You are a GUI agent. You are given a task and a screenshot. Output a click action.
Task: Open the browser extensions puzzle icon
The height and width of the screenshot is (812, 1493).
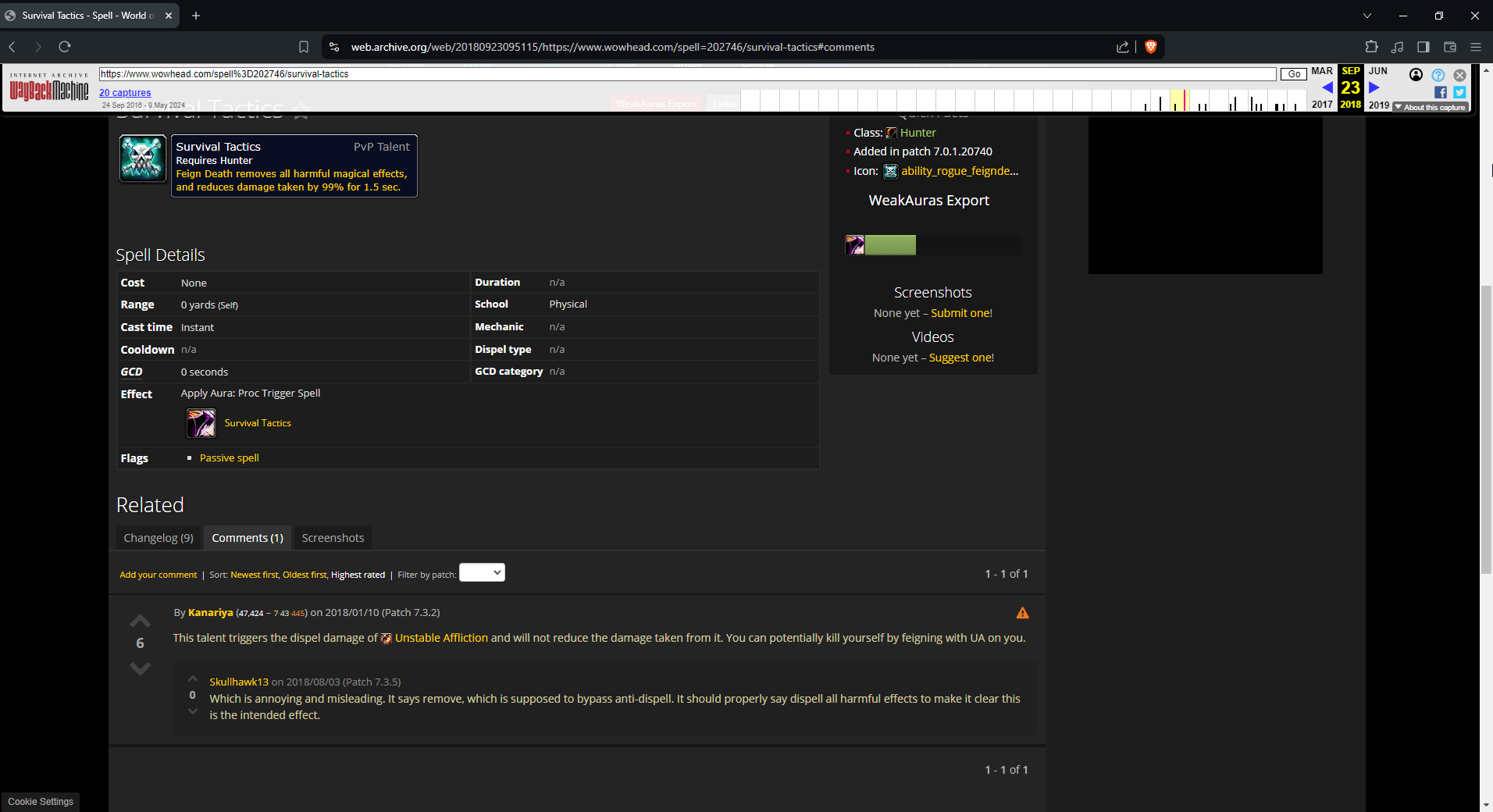tap(1371, 47)
